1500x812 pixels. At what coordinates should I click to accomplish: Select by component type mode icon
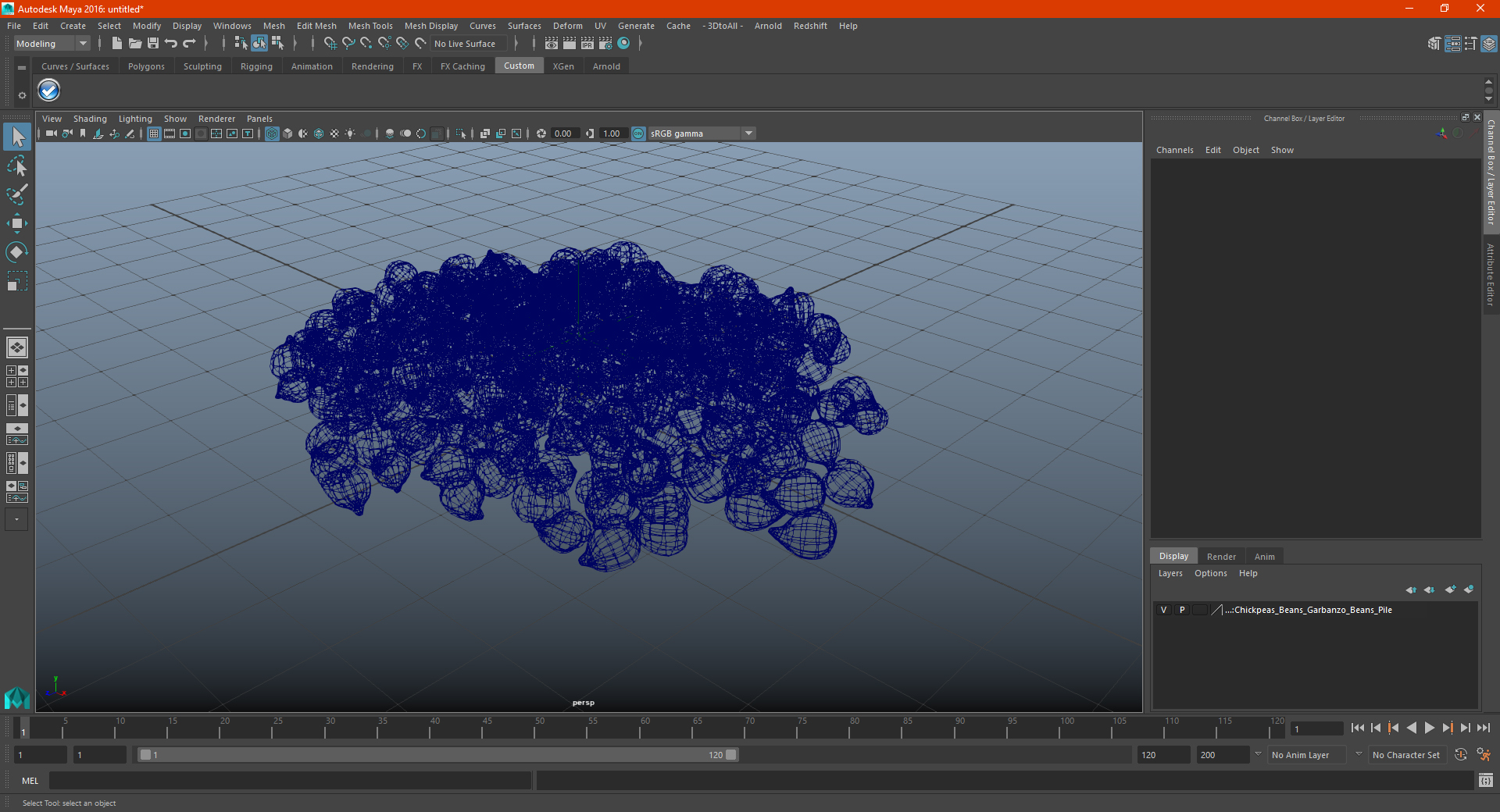point(277,44)
